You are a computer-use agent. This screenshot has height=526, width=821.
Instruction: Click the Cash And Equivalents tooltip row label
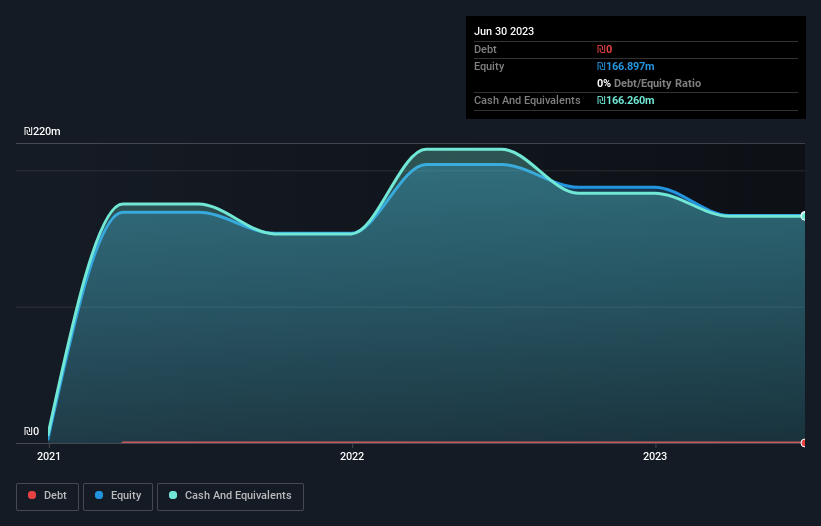click(x=527, y=100)
